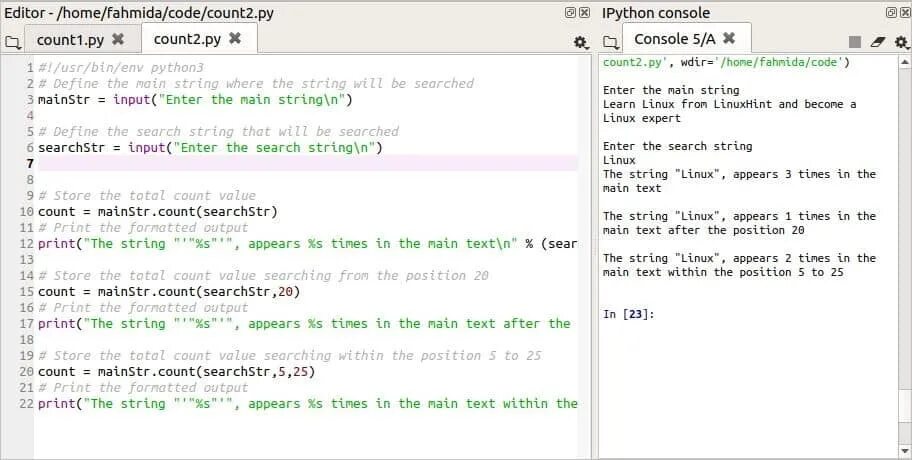Select the count2.py tab
912x460 pixels.
tap(187, 39)
